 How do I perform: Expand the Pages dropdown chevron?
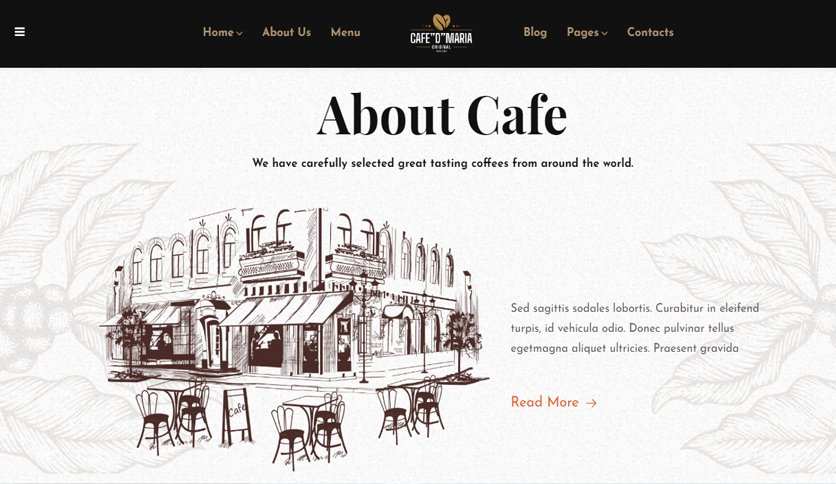(x=605, y=33)
